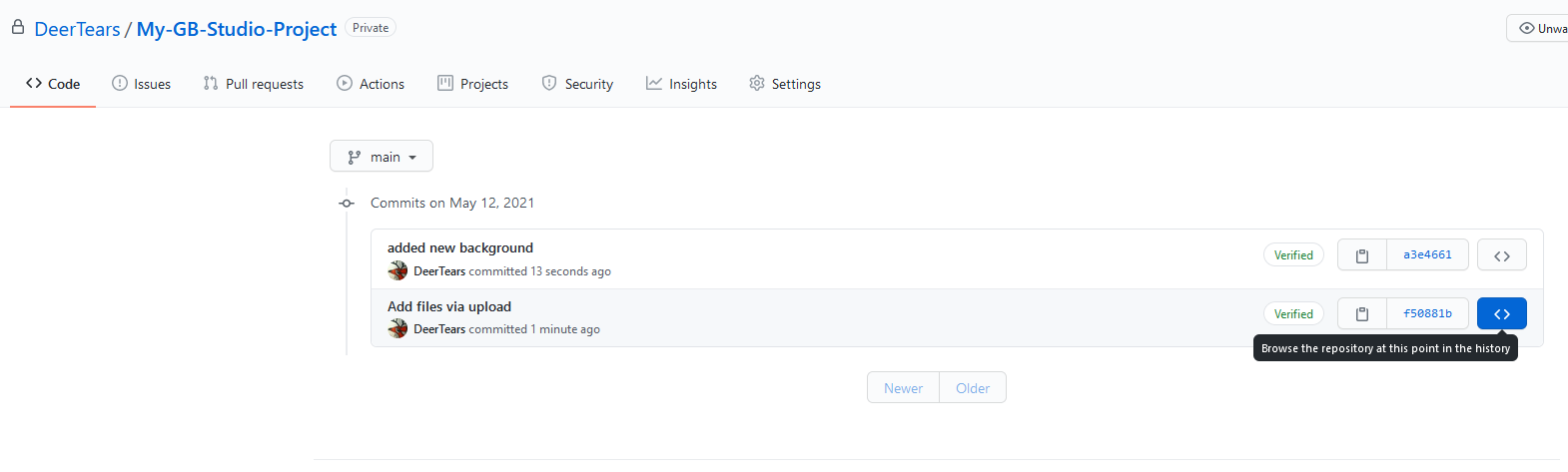Click the a3e4661 commit hash
1568x472 pixels.
[1427, 255]
